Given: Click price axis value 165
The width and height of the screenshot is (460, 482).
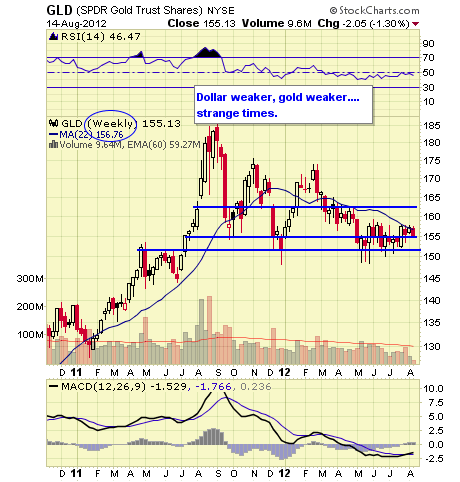Looking at the screenshot, I should click(x=432, y=198).
